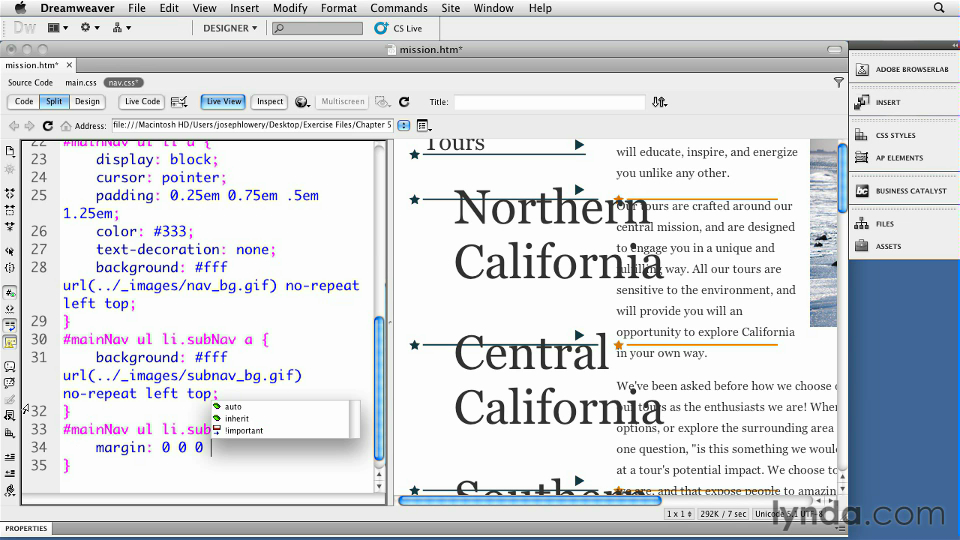Click the code pane vertical scrollbar thumb

point(379,389)
